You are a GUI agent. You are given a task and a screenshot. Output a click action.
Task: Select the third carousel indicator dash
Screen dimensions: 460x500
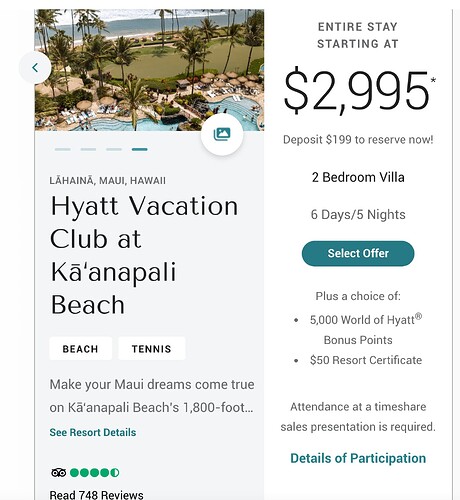[x=114, y=149]
